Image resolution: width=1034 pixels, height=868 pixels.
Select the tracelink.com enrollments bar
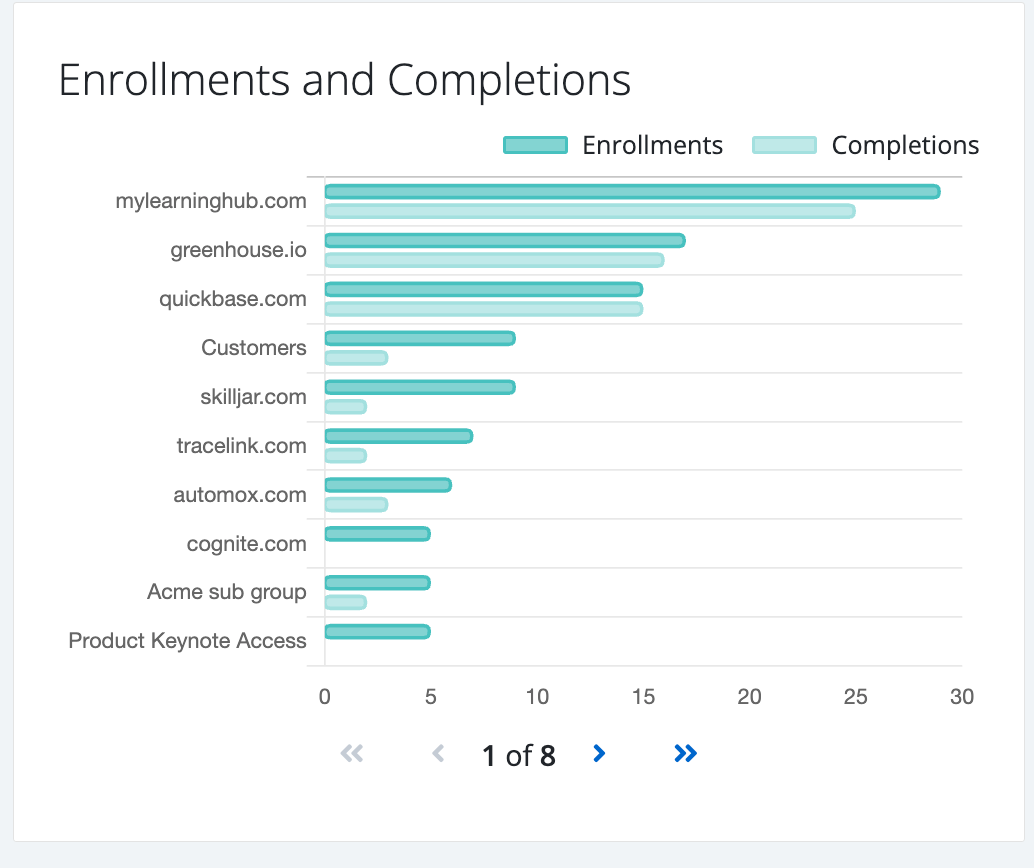(398, 437)
